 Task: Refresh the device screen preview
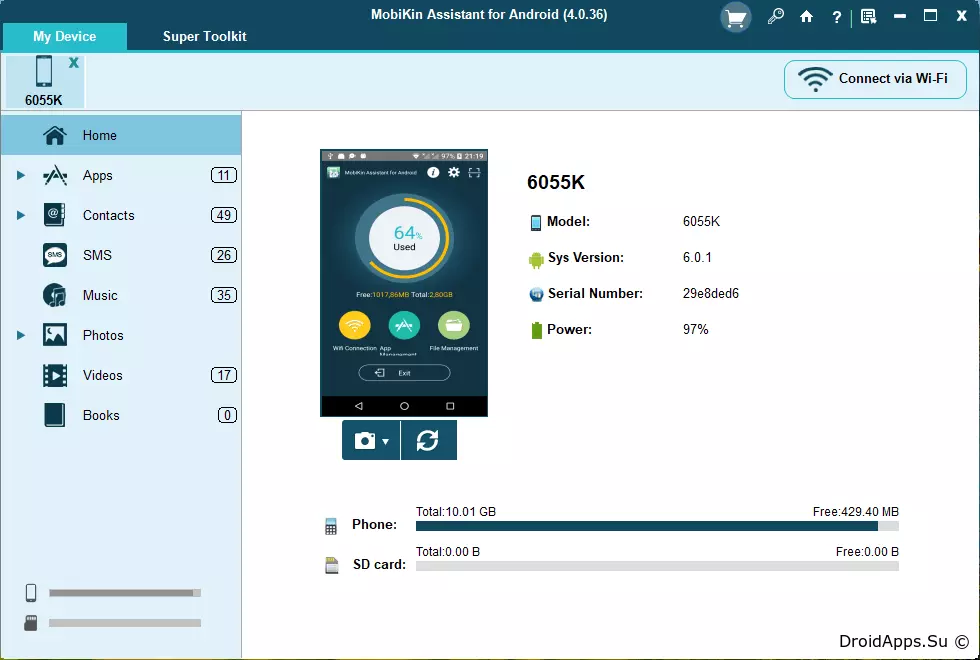428,441
